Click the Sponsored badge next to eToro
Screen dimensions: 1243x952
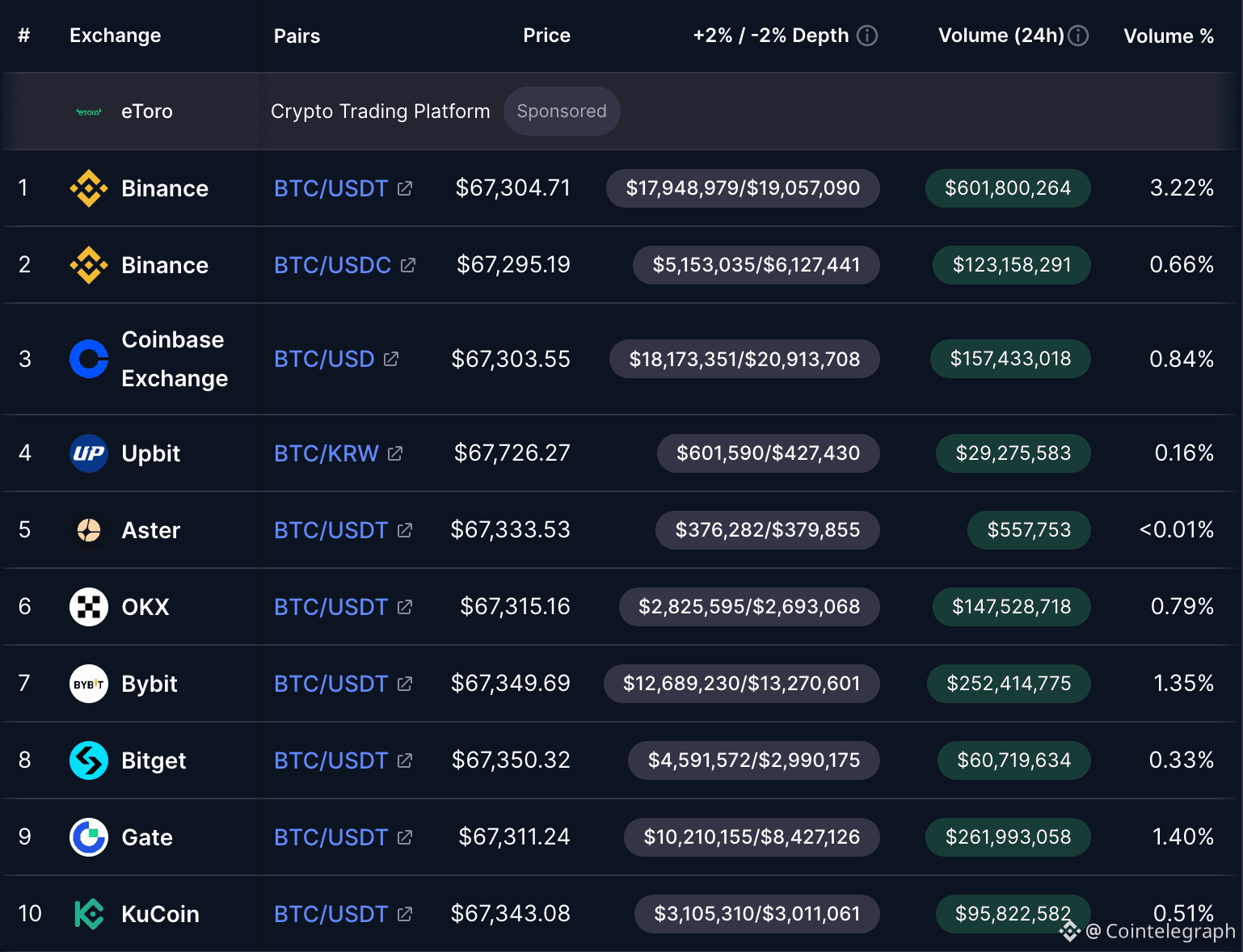click(562, 111)
